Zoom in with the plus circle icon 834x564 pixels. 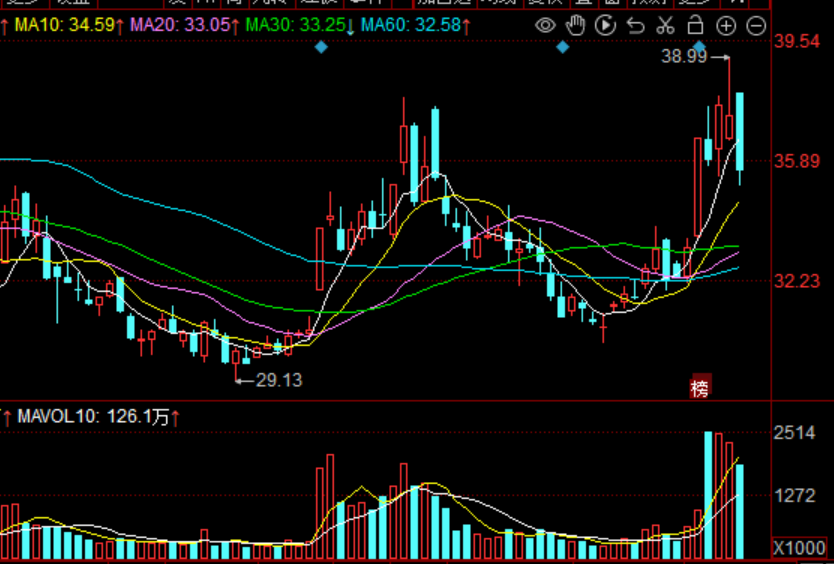pos(726,26)
